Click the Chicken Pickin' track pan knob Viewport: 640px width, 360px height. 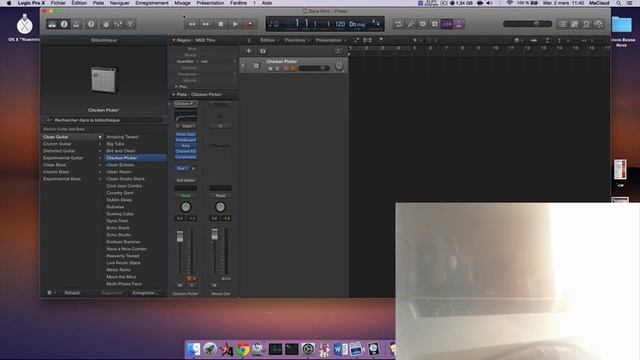(x=338, y=66)
